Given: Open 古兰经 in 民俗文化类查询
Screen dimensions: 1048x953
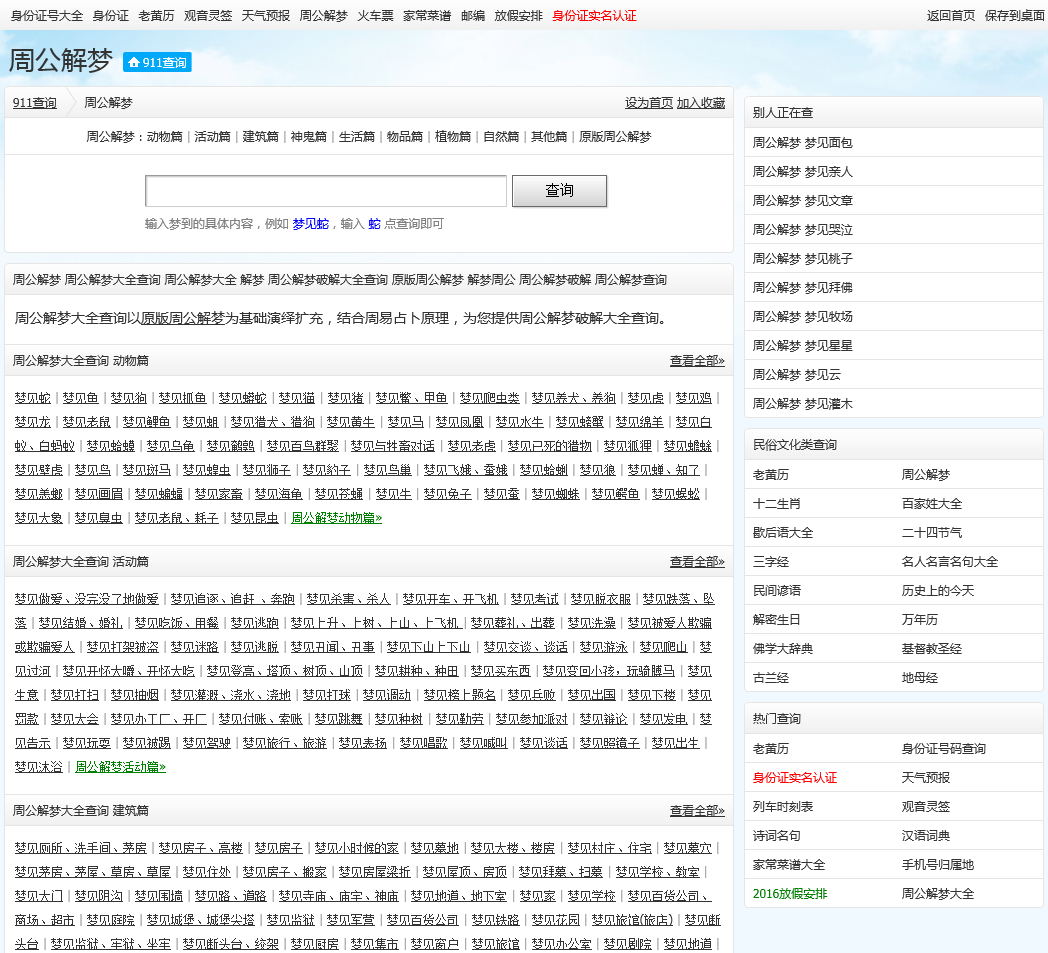Looking at the screenshot, I should click(771, 678).
